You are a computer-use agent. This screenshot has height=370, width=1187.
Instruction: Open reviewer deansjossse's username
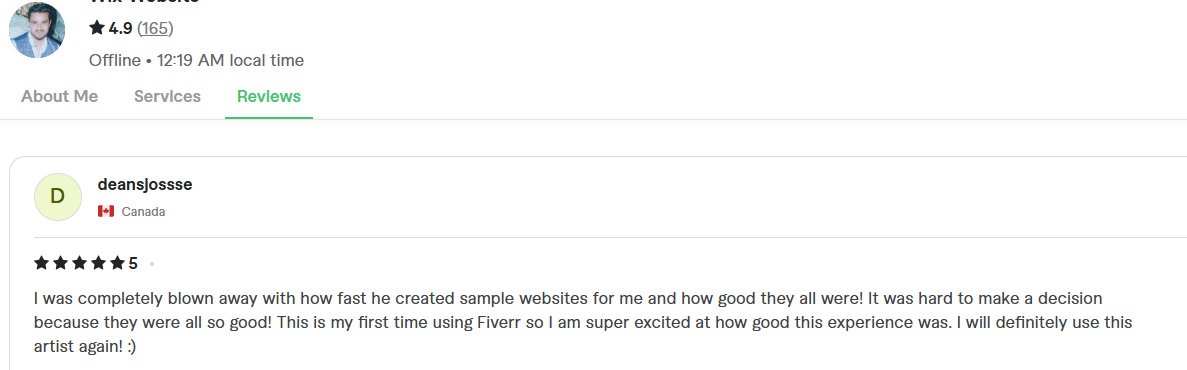pos(145,185)
